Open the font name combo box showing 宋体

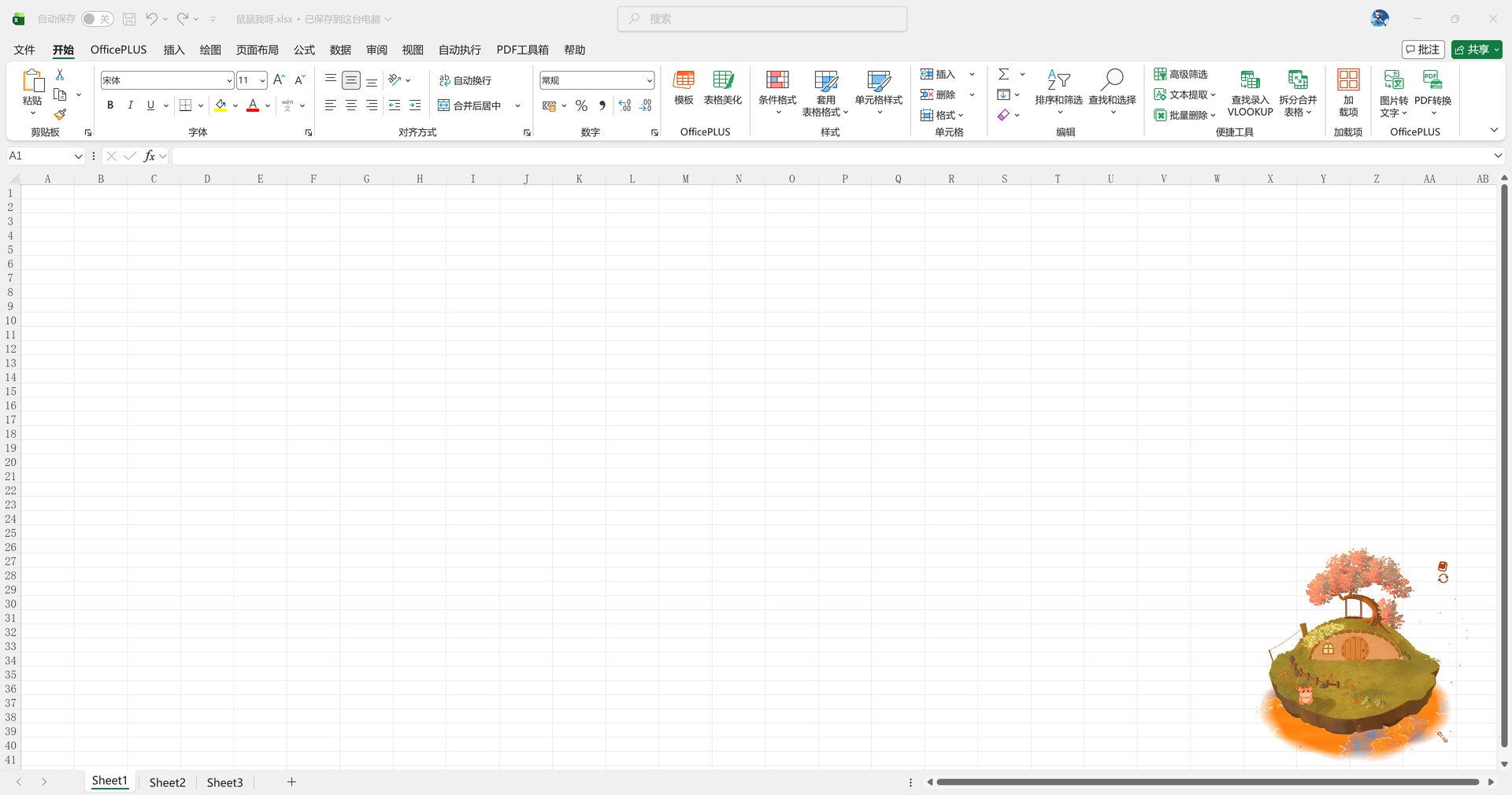167,80
